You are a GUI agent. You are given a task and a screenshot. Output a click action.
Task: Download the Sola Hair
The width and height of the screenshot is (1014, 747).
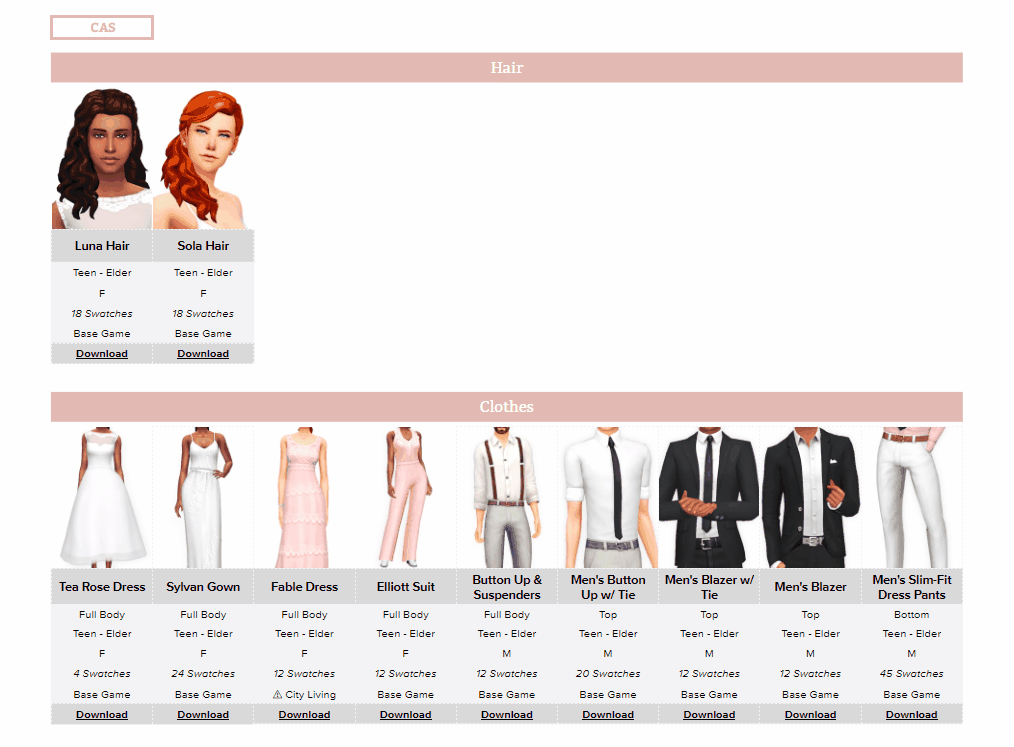click(203, 354)
